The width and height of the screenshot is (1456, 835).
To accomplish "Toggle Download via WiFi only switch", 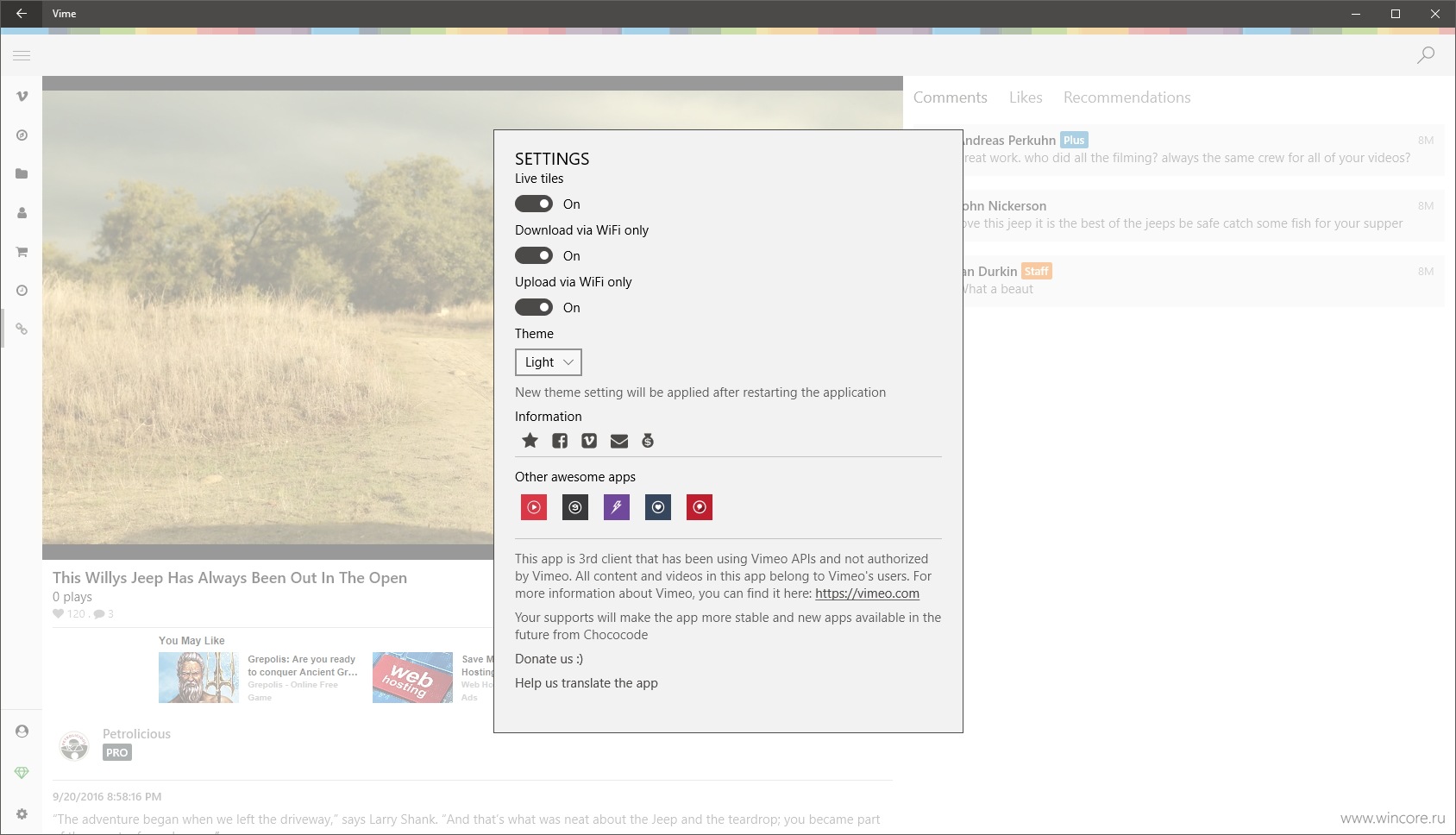I will coord(534,255).
